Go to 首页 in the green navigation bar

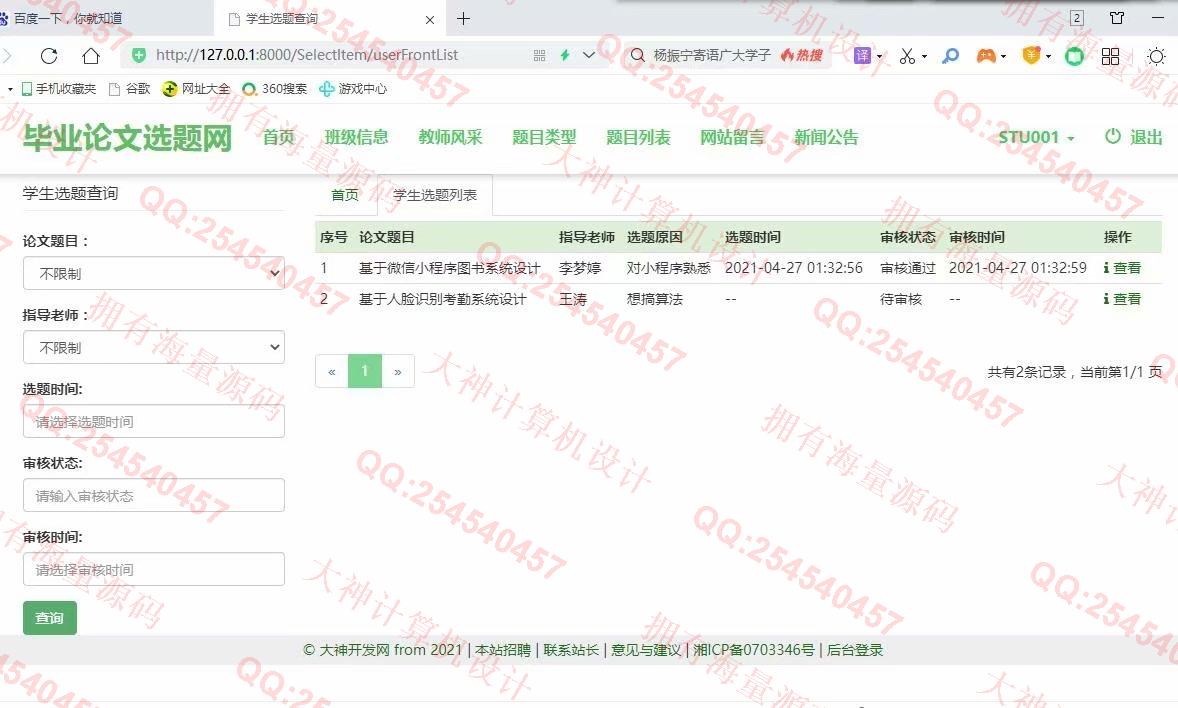click(279, 138)
